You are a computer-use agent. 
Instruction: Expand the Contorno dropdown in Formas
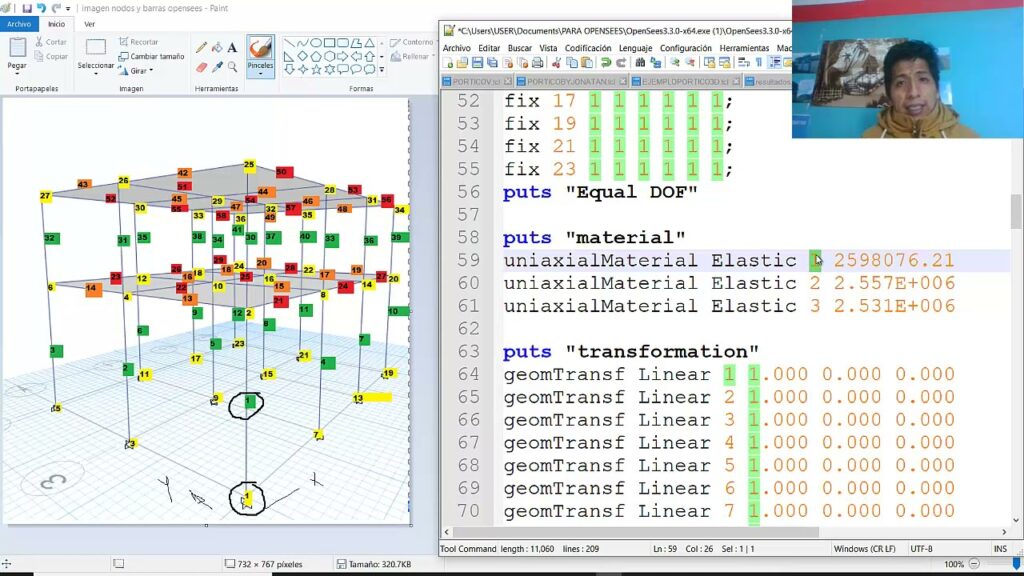(437, 43)
